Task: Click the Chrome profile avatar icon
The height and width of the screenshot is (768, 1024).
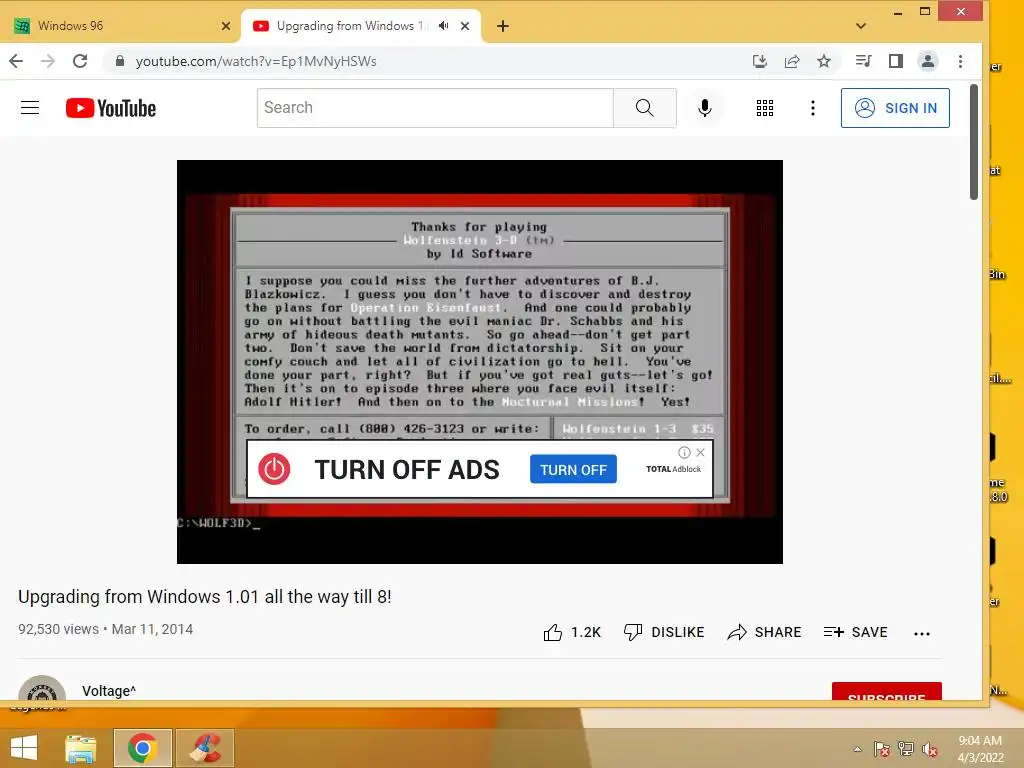Action: coord(927,61)
